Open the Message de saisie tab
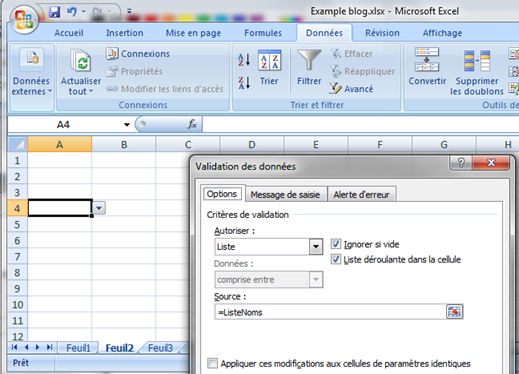 [285, 195]
